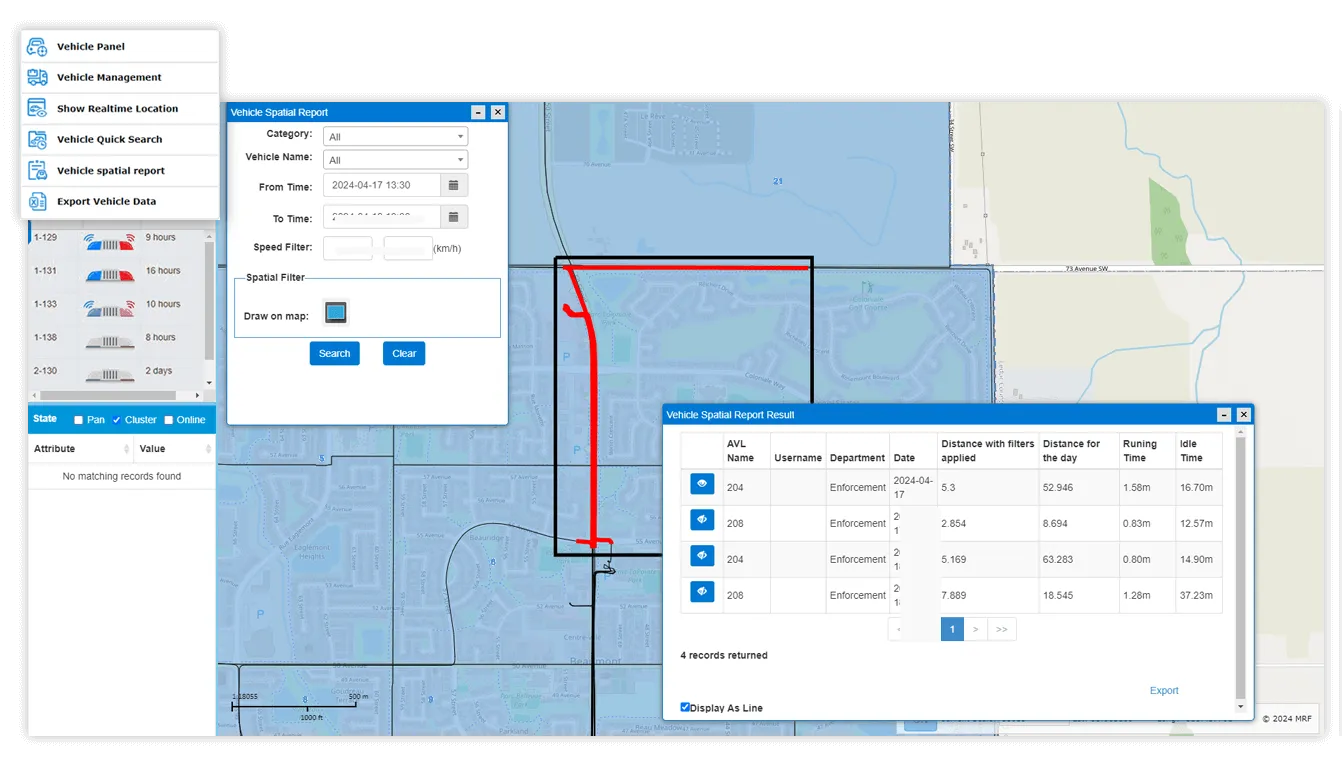Viewport: 1344px width, 770px height.
Task: Export the spatial report results
Action: click(1164, 690)
